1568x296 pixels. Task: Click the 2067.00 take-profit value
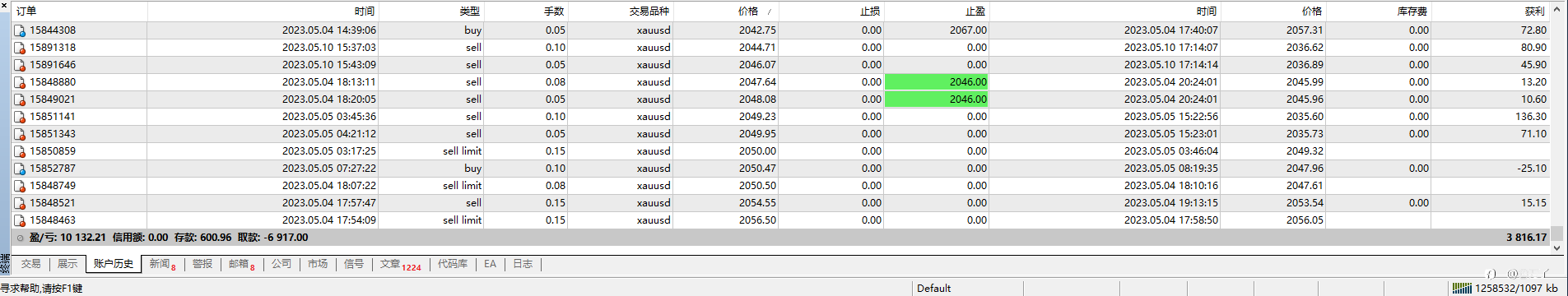point(968,30)
